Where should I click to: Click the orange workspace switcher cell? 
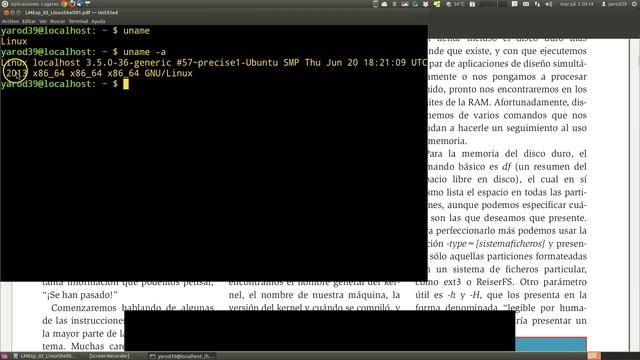pyautogui.click(x=594, y=356)
